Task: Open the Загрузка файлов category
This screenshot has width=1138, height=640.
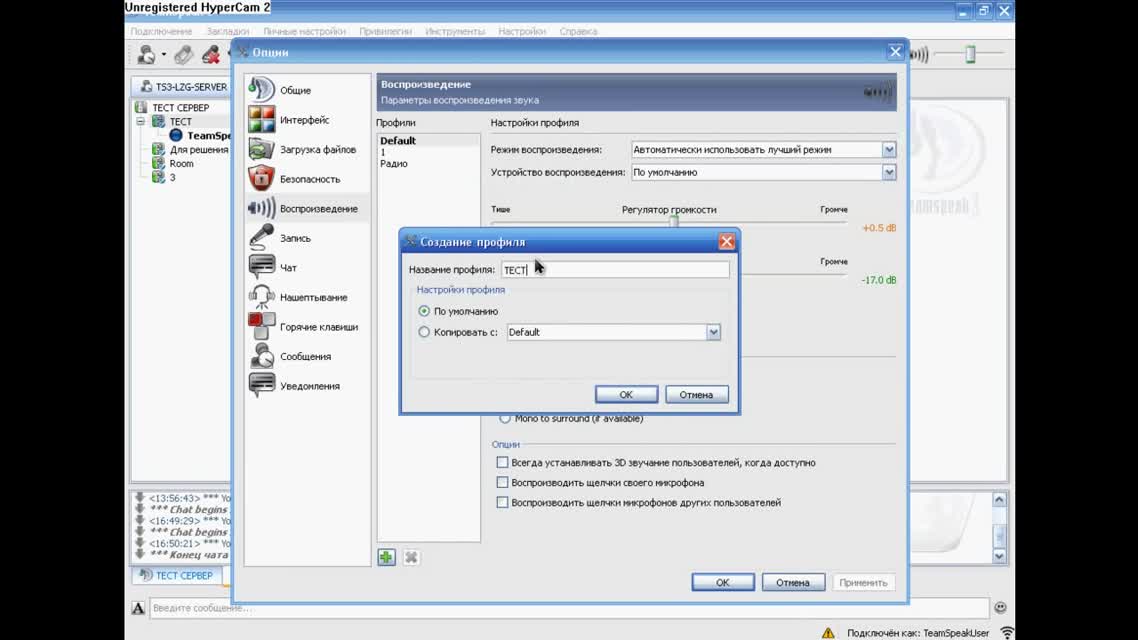Action: [307, 149]
